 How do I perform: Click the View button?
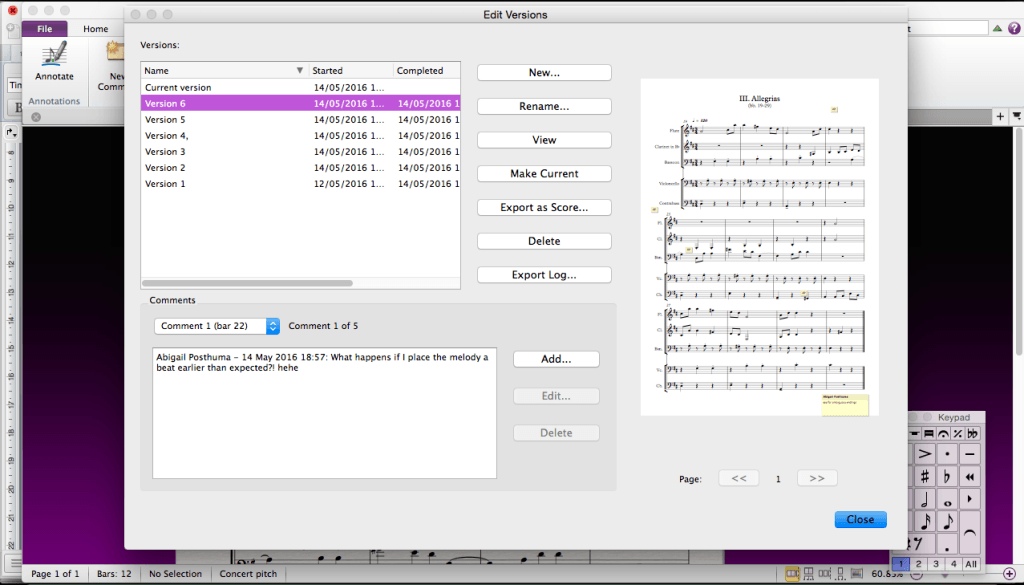coord(544,140)
